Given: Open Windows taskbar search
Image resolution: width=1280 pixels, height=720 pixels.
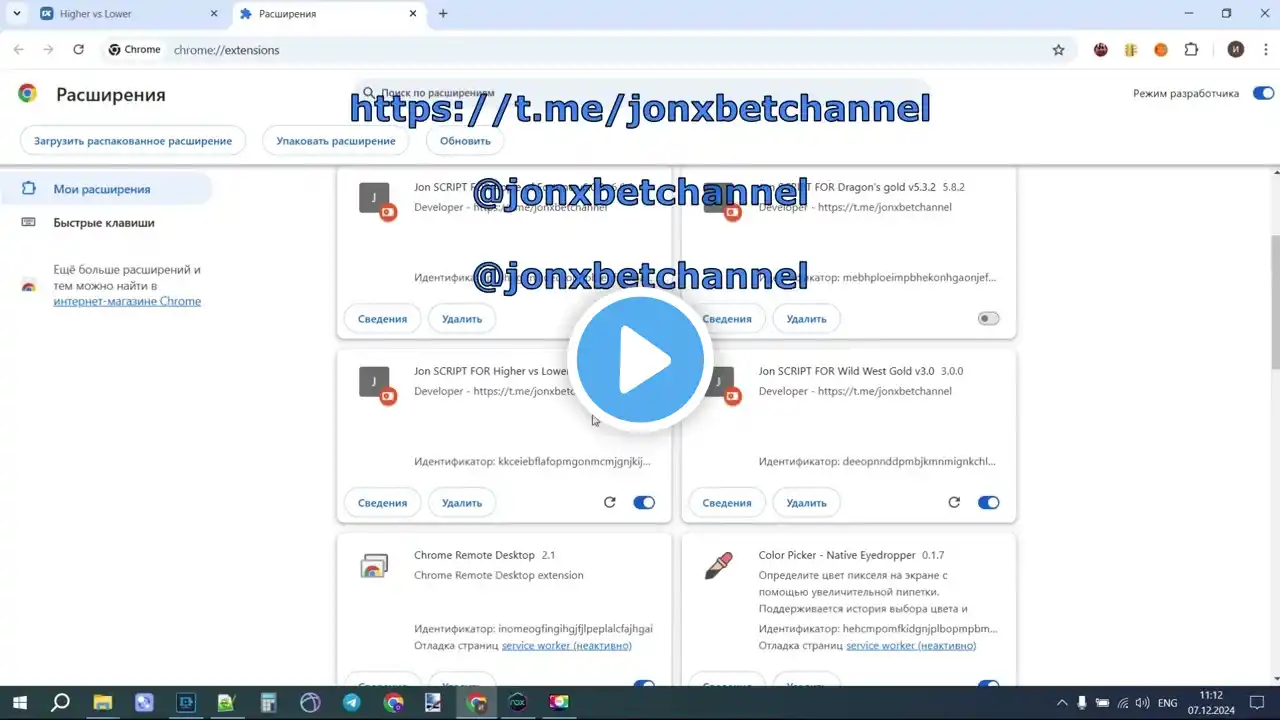Looking at the screenshot, I should coord(60,703).
